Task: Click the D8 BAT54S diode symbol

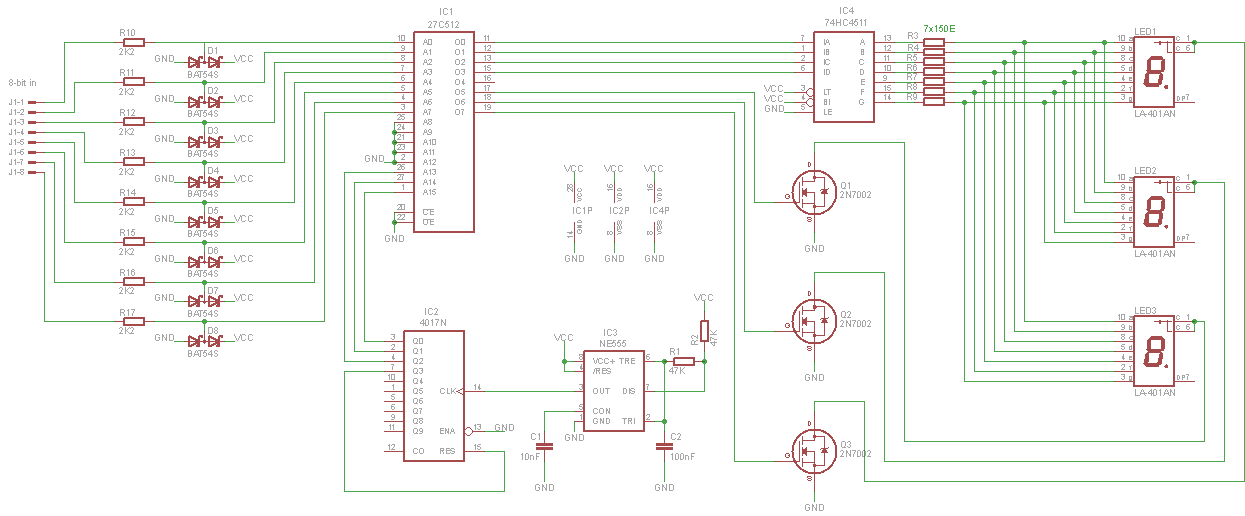Action: point(204,340)
